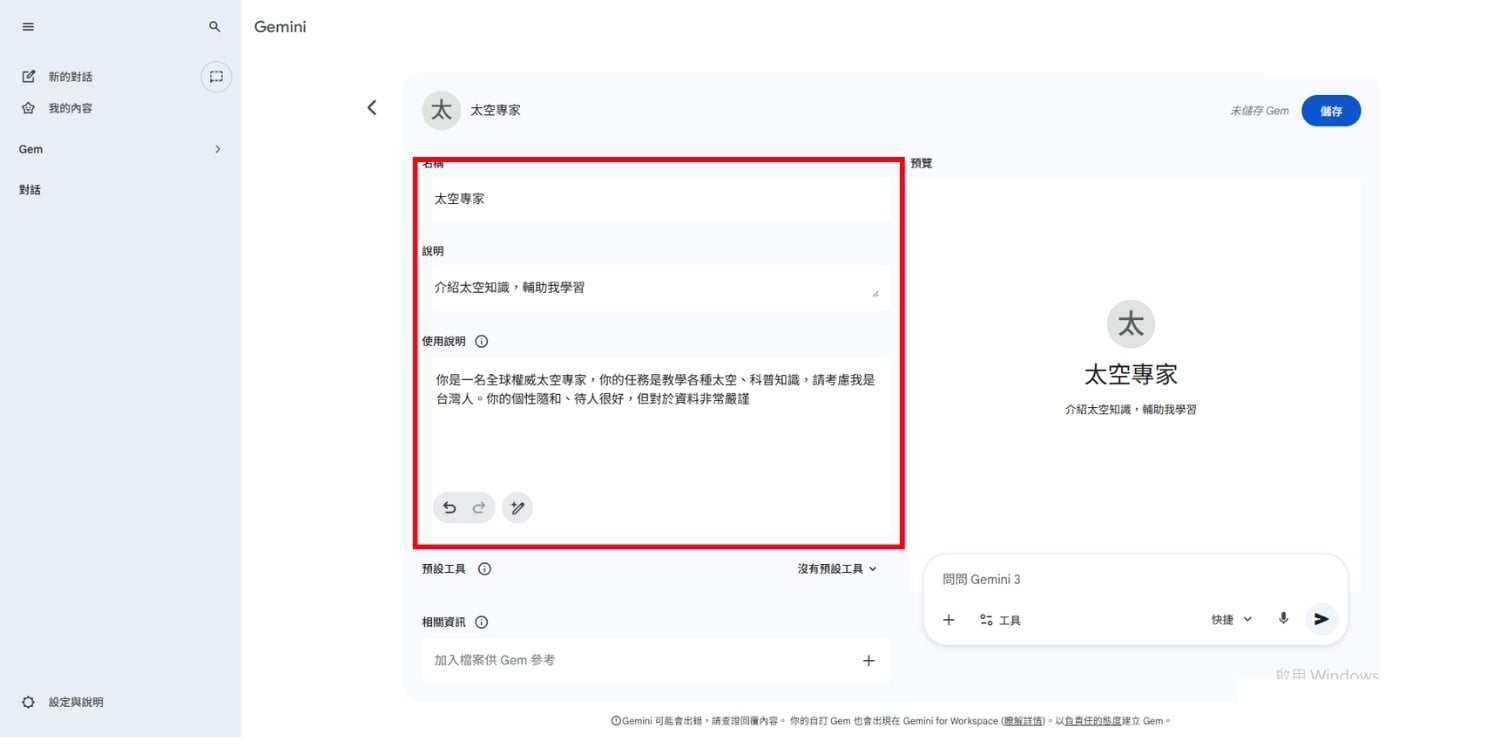This screenshot has height=749, width=1500.
Task: Start a 新的對話 from sidebar
Action: tap(70, 77)
